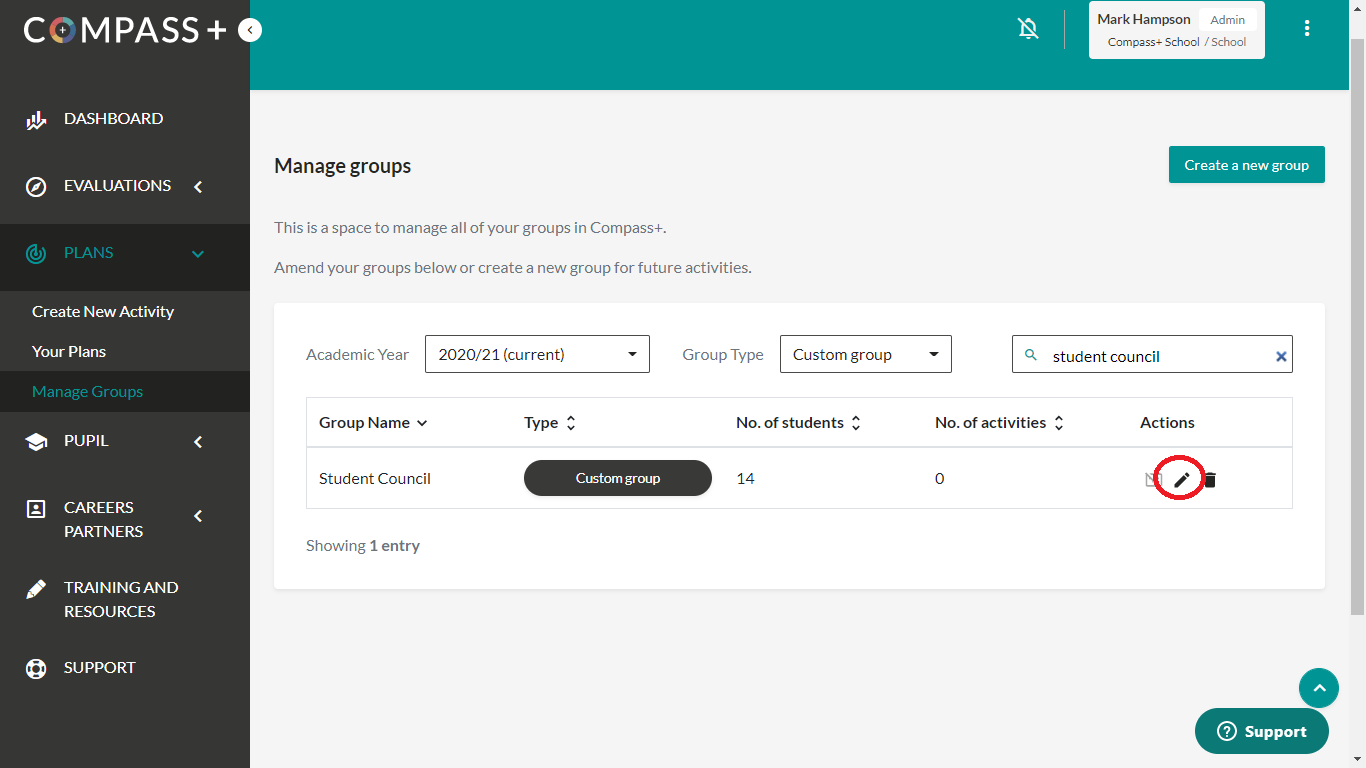Delete the Student Council group with trash icon
The image size is (1366, 768).
coord(1210,480)
